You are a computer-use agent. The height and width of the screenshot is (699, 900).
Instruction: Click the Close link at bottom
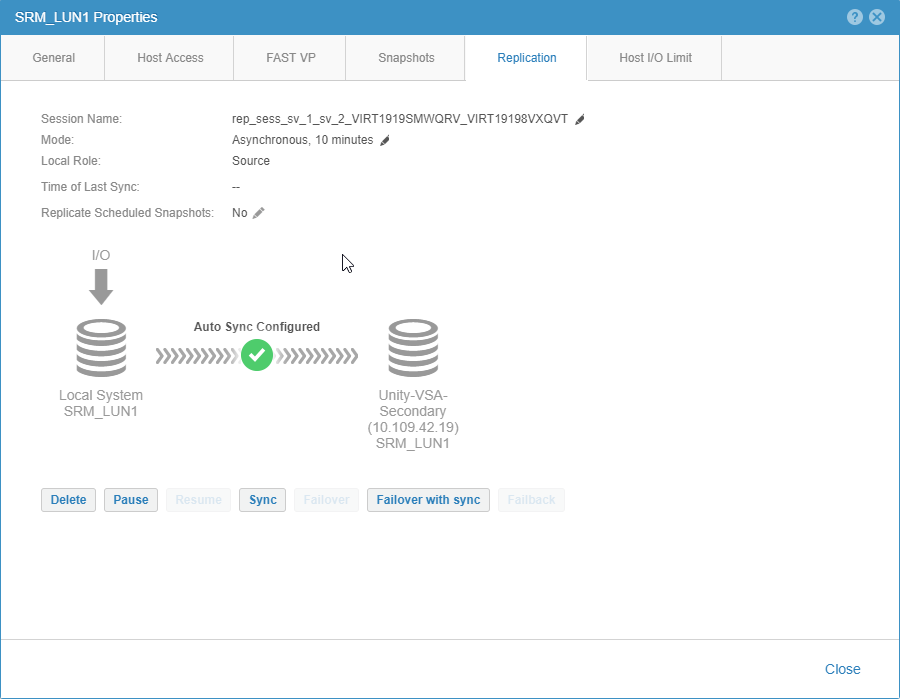tap(842, 669)
